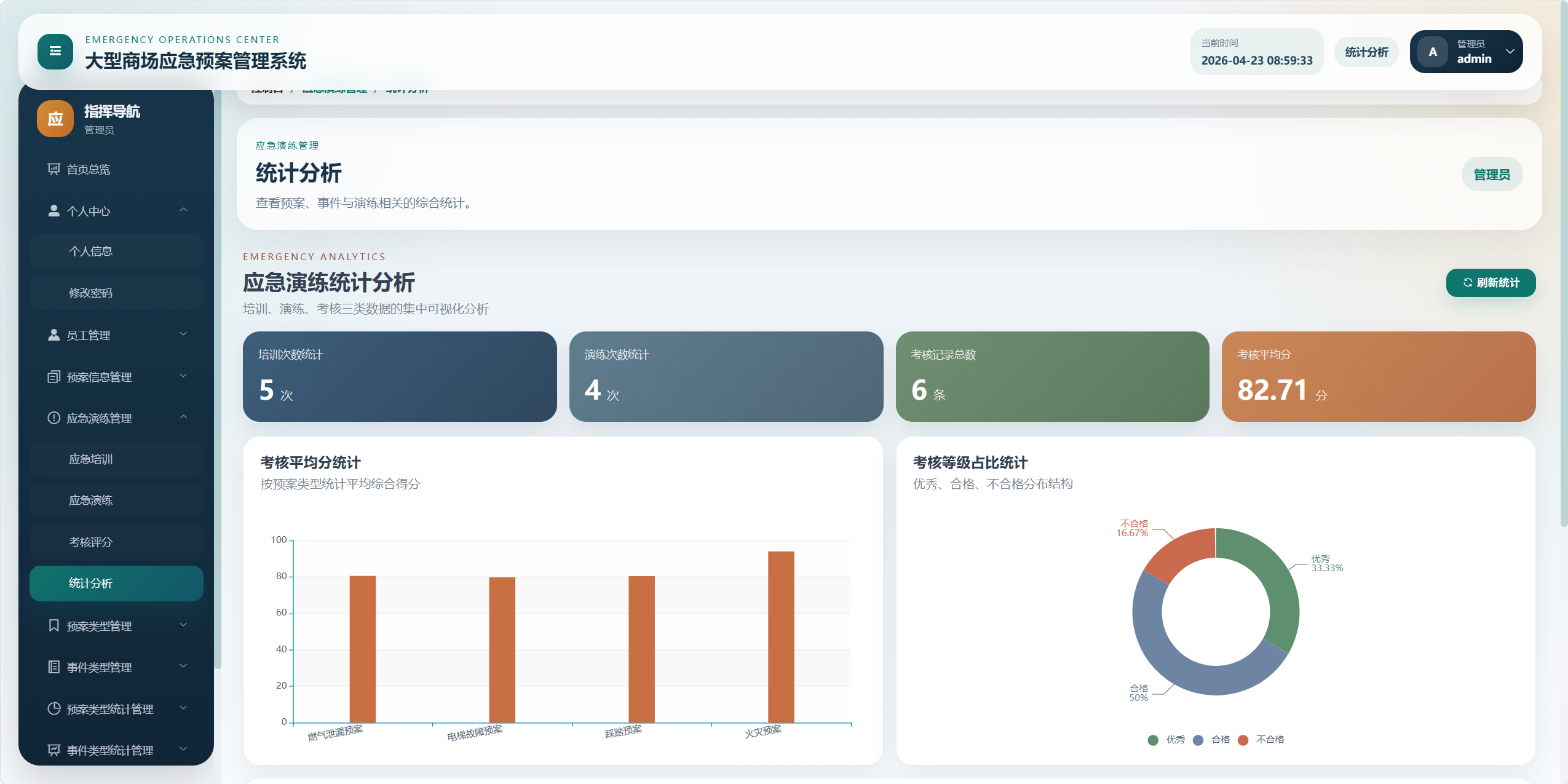This screenshot has height=784, width=1568.
Task: Click the 预案类型管理 bookmark icon
Action: [x=54, y=626]
